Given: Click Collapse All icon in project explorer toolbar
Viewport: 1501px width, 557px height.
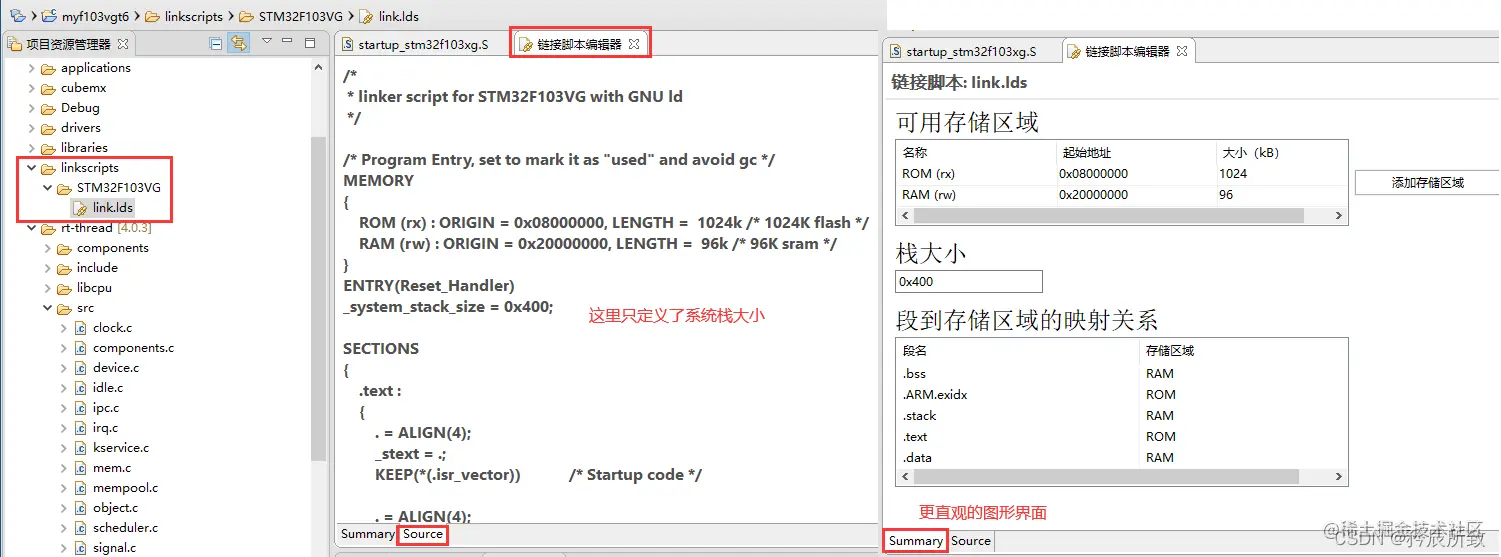Looking at the screenshot, I should (x=216, y=43).
